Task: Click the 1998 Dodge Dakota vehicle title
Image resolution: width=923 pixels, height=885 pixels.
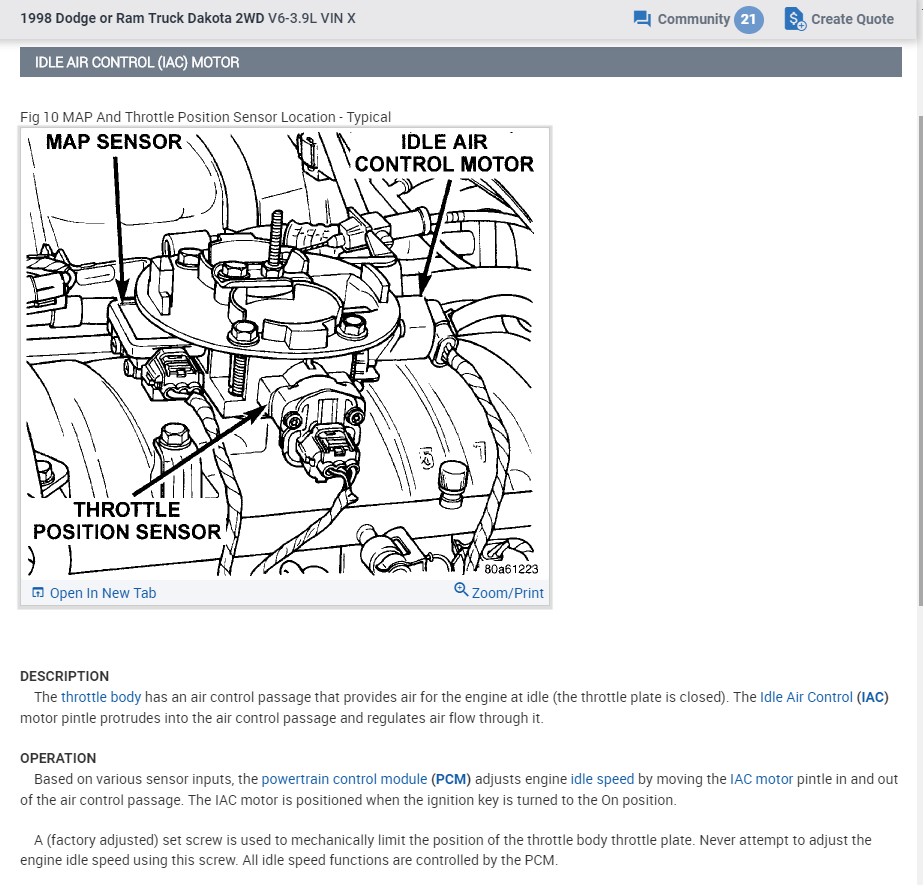Action: coord(188,18)
